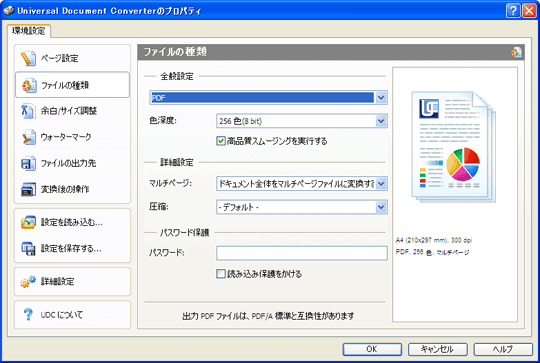Open the PDF file format dropdown
540x363 pixels.
coord(381,98)
